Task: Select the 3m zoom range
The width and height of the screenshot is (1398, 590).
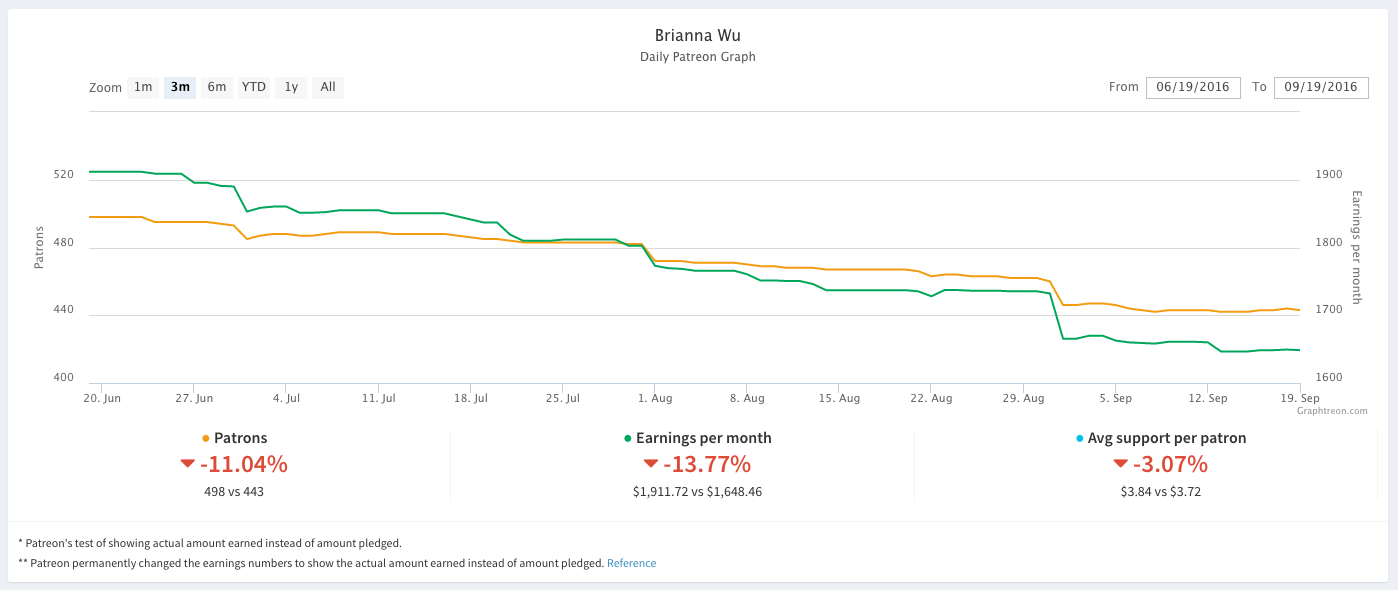Action: pos(180,87)
